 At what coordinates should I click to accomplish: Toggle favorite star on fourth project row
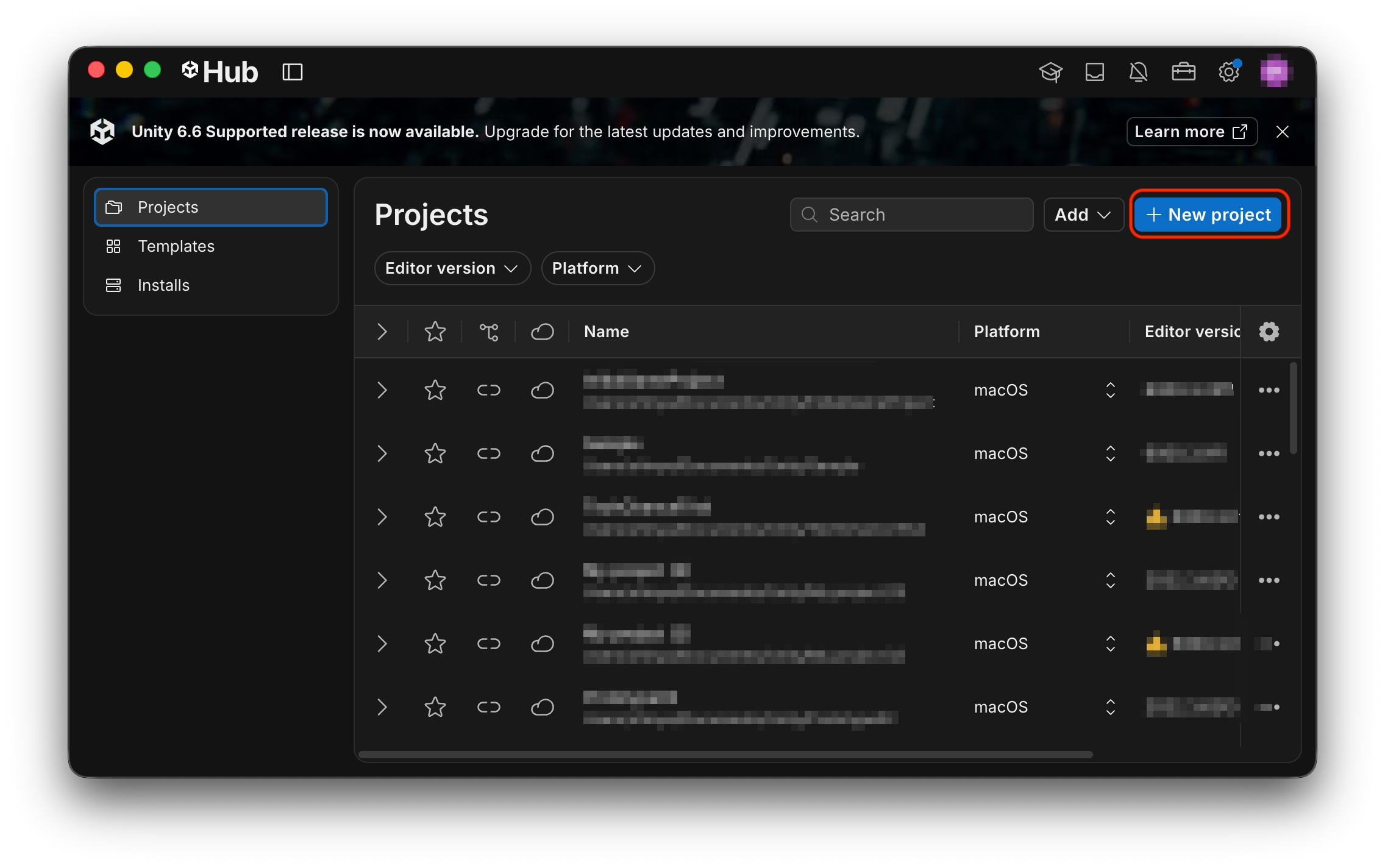[435, 580]
